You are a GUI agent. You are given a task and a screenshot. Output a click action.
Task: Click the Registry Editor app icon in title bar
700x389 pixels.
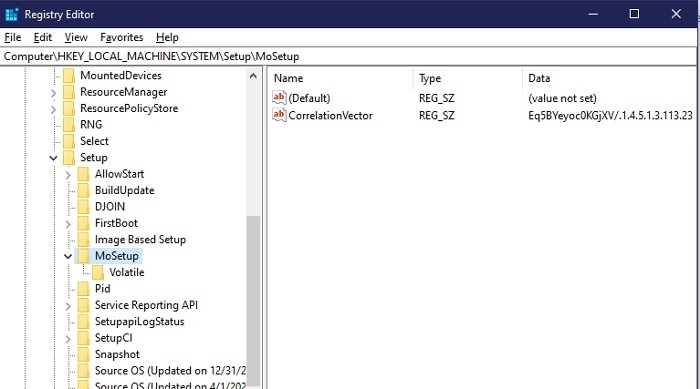click(x=12, y=14)
